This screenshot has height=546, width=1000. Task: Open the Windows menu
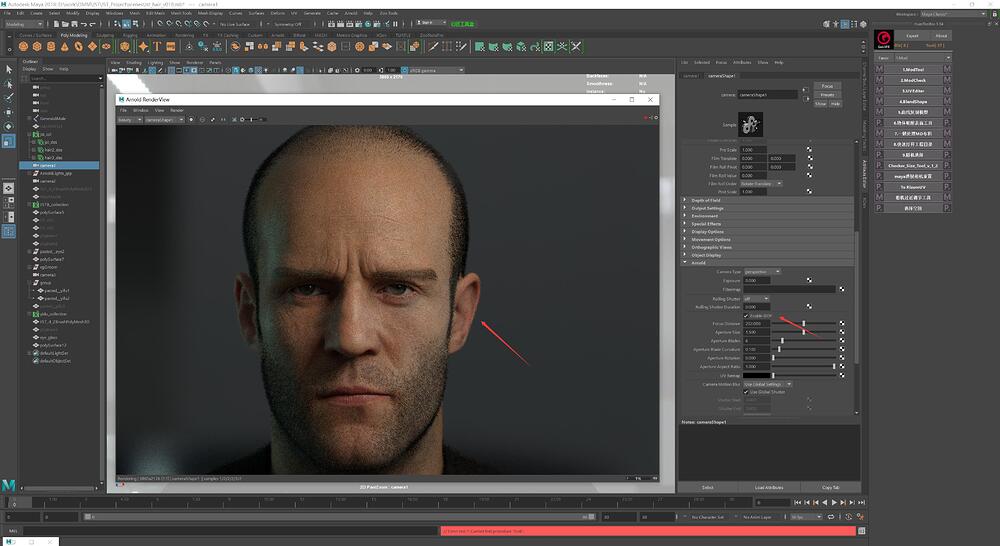coord(114,13)
